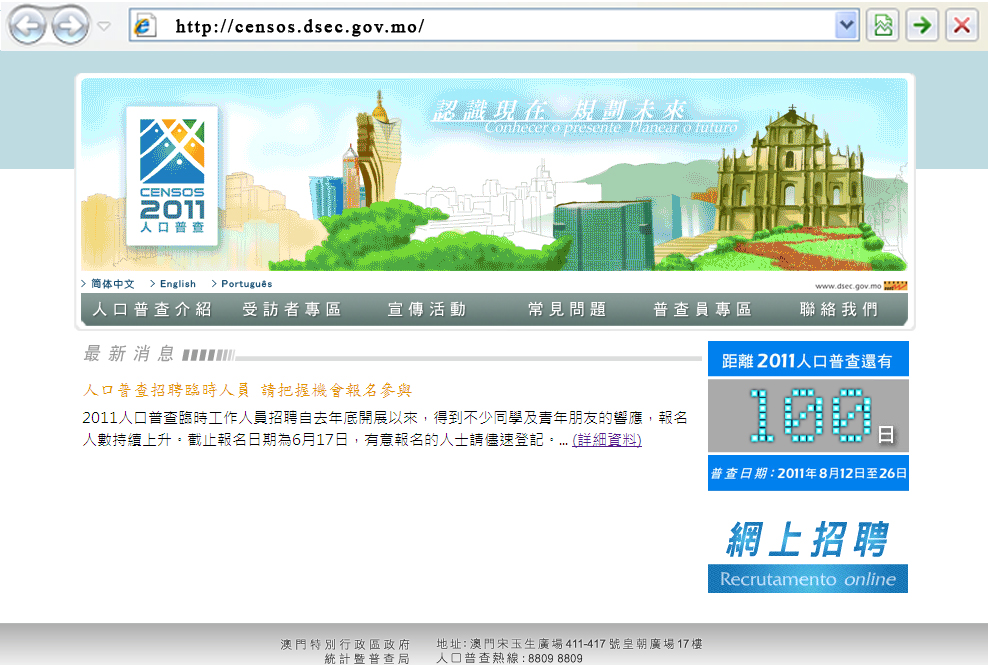988x665 pixels.
Task: Switch site language to Português
Action: [x=246, y=284]
